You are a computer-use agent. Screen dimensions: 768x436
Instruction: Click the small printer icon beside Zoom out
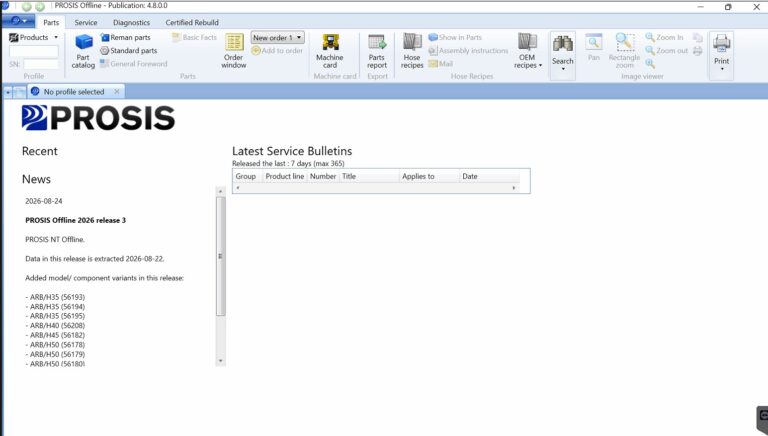pos(697,50)
